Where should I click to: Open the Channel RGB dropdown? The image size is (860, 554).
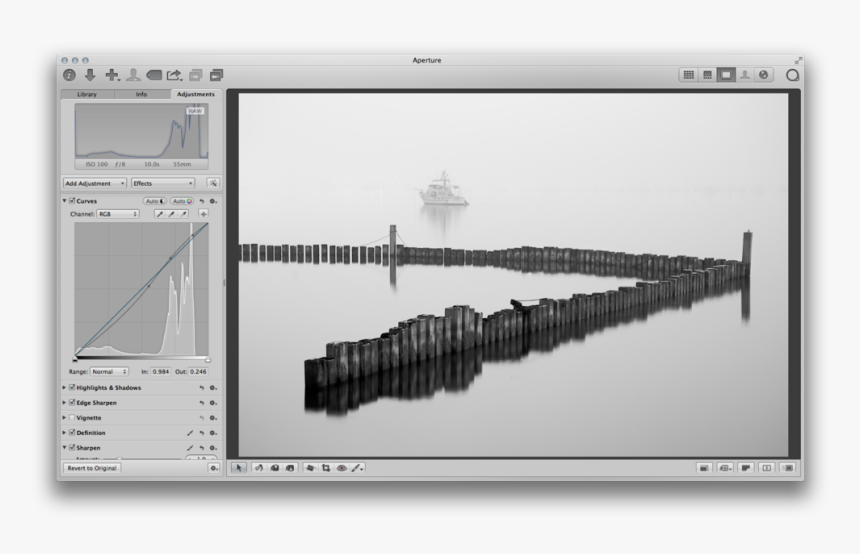pos(118,214)
